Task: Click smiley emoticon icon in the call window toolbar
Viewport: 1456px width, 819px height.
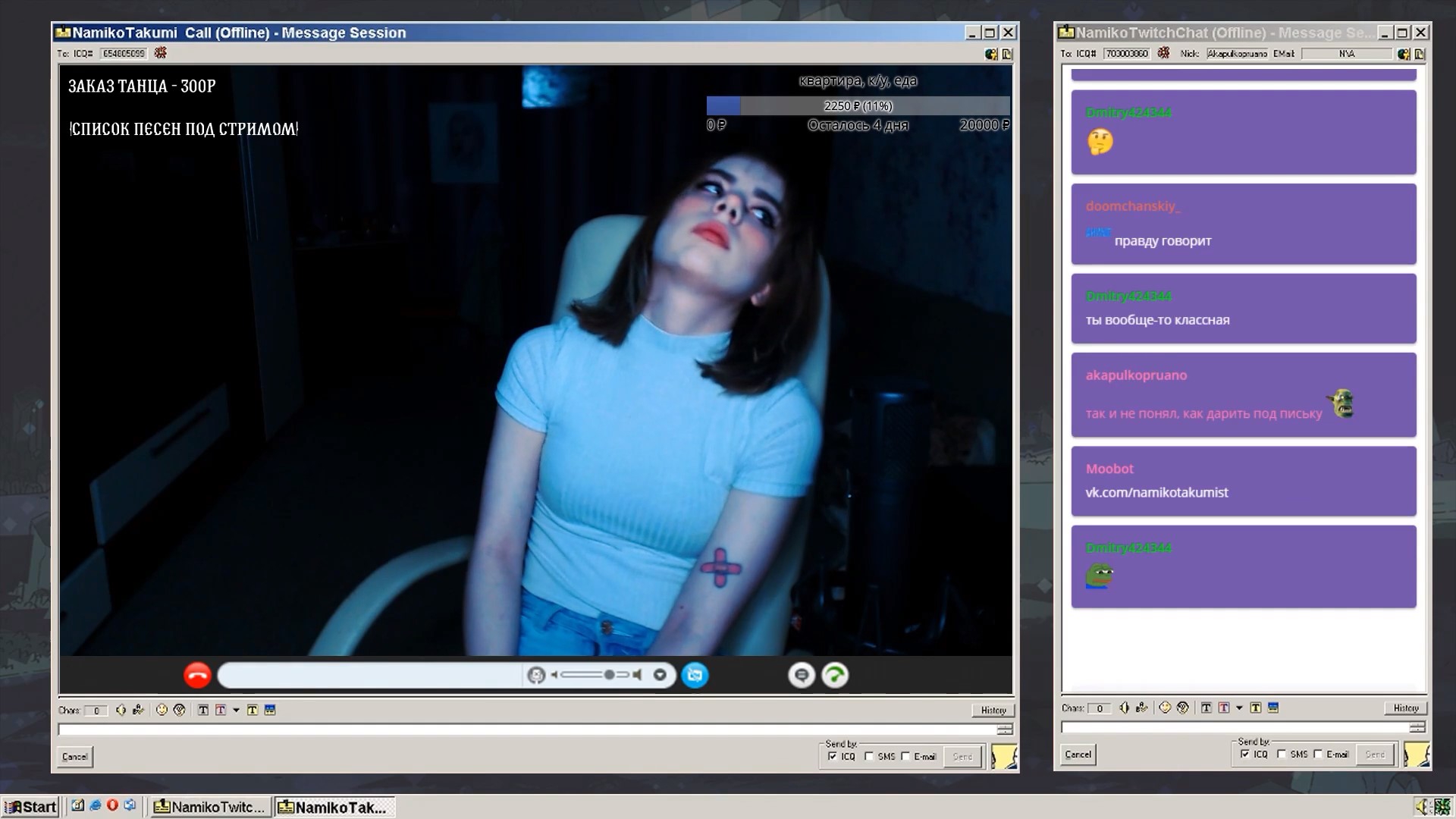Action: point(162,710)
